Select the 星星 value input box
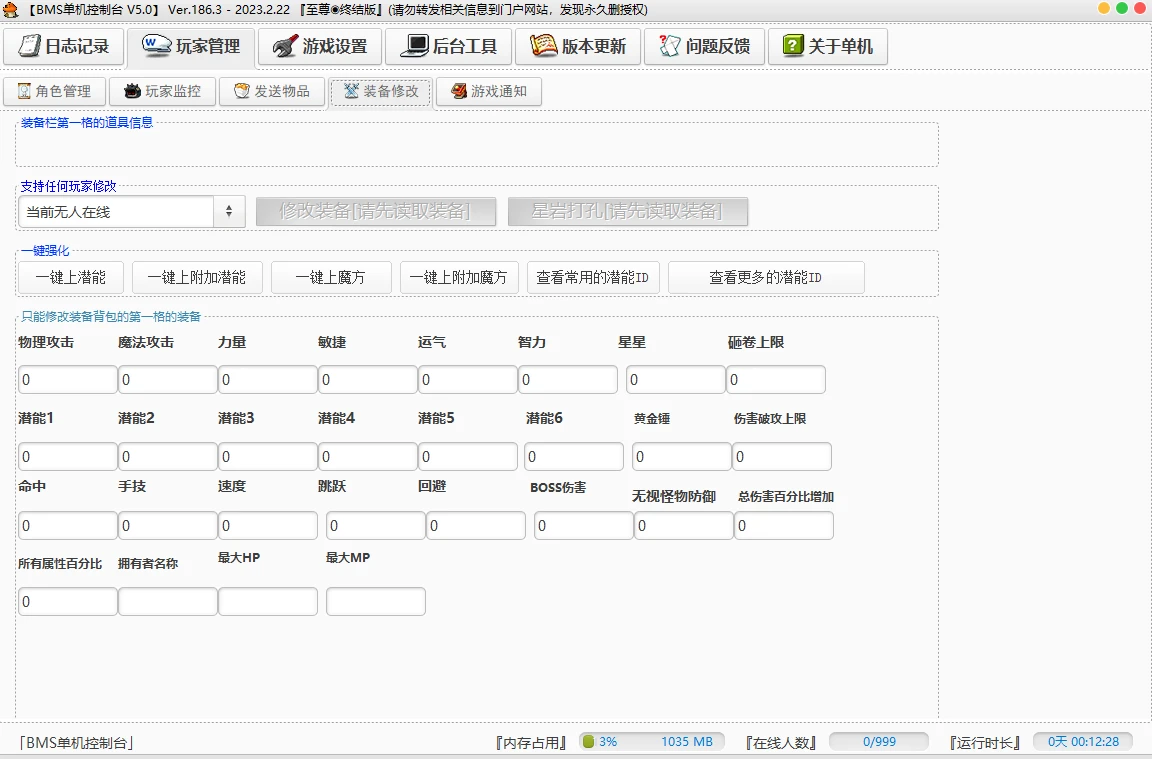This screenshot has width=1152, height=759. tap(675, 380)
